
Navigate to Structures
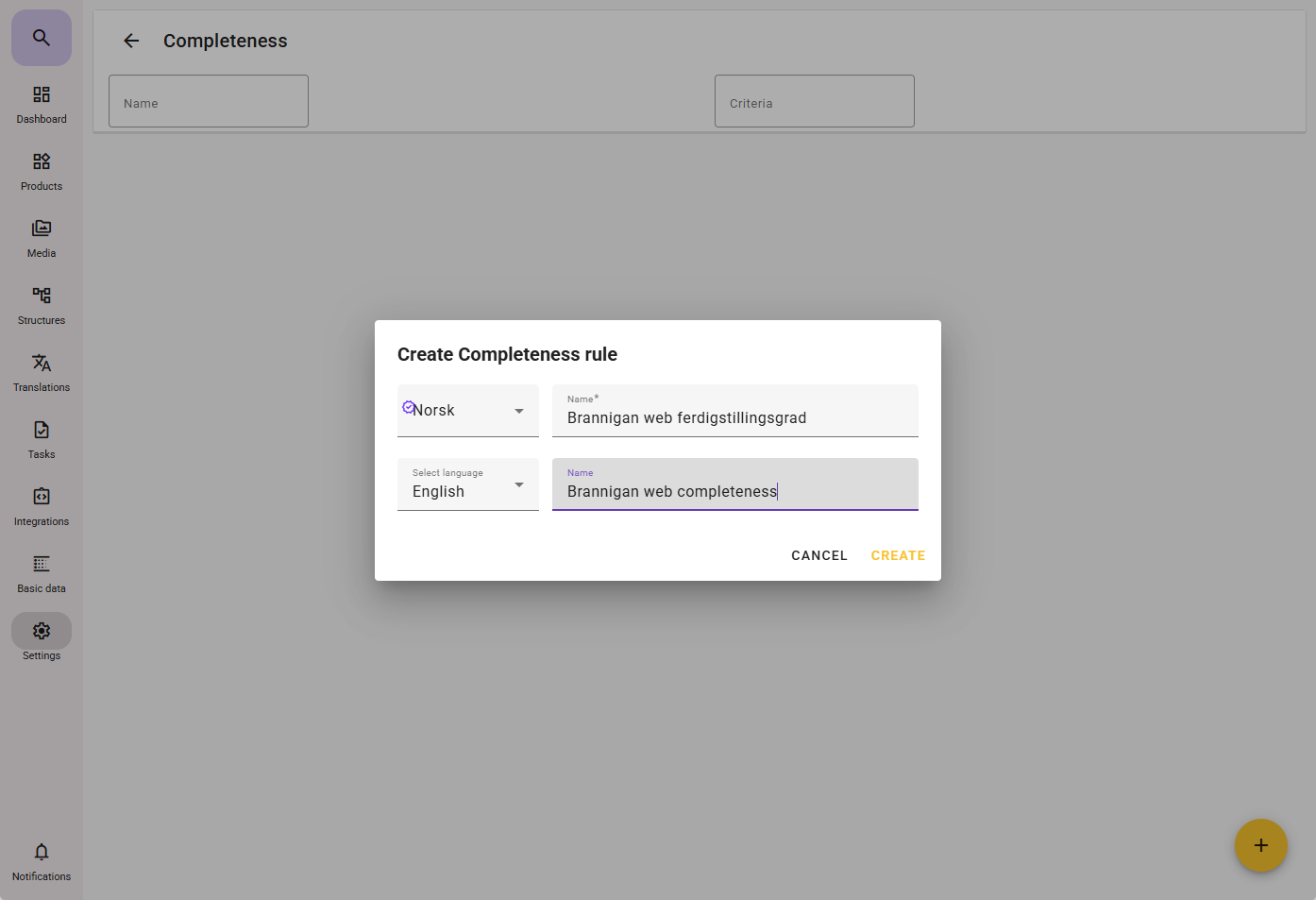(42, 306)
